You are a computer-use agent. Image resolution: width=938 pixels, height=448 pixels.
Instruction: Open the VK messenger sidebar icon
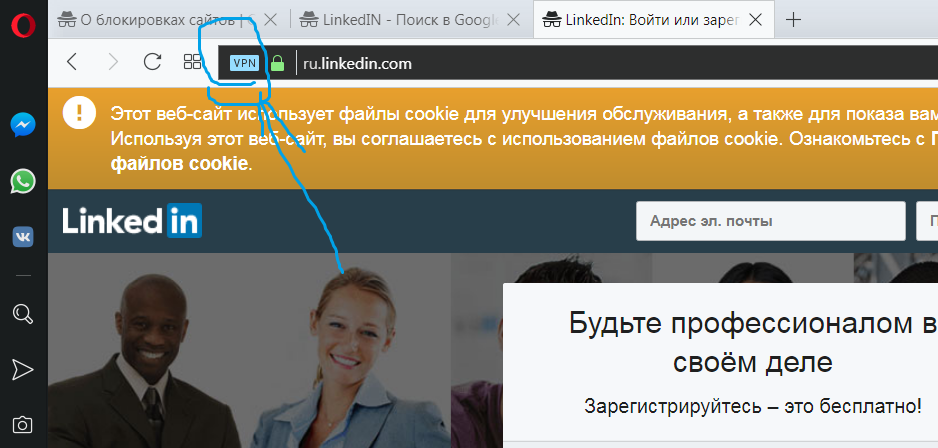[x=23, y=237]
